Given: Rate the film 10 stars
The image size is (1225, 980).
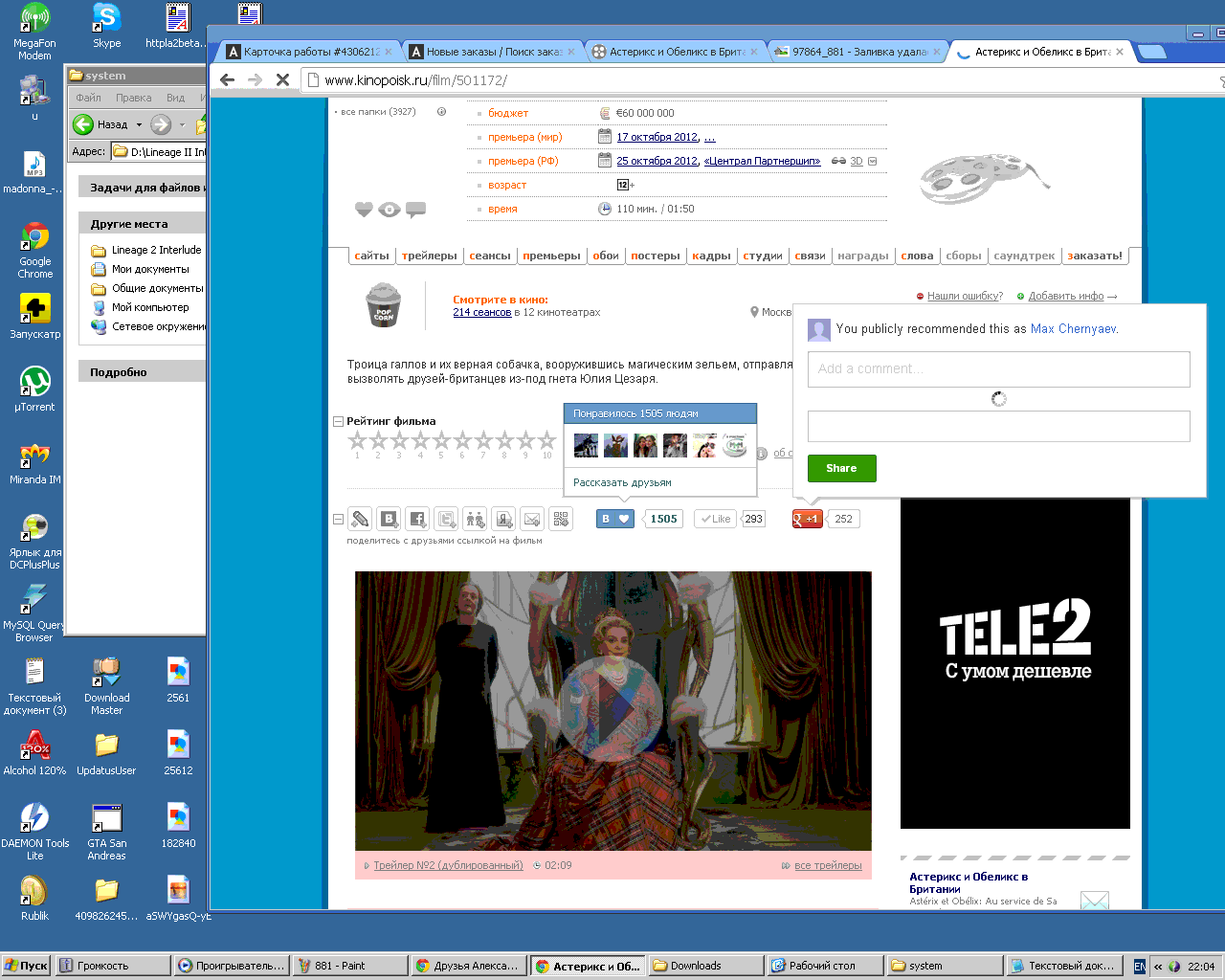Looking at the screenshot, I should (x=547, y=440).
